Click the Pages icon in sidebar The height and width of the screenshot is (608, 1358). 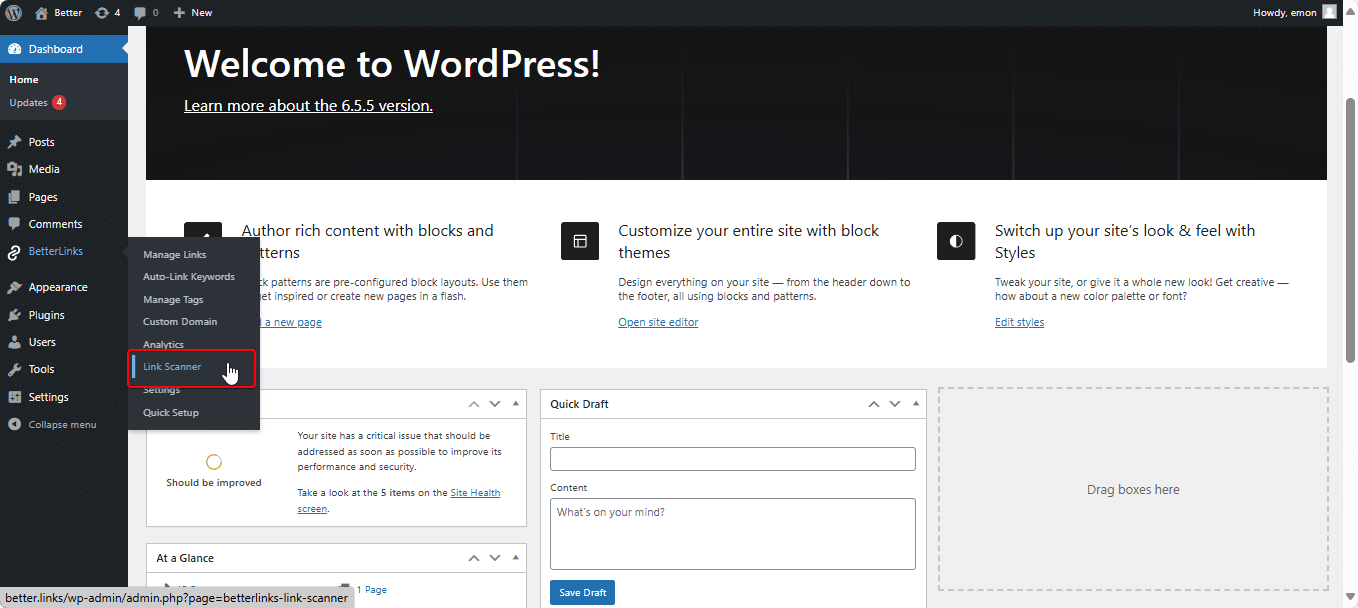pos(16,196)
